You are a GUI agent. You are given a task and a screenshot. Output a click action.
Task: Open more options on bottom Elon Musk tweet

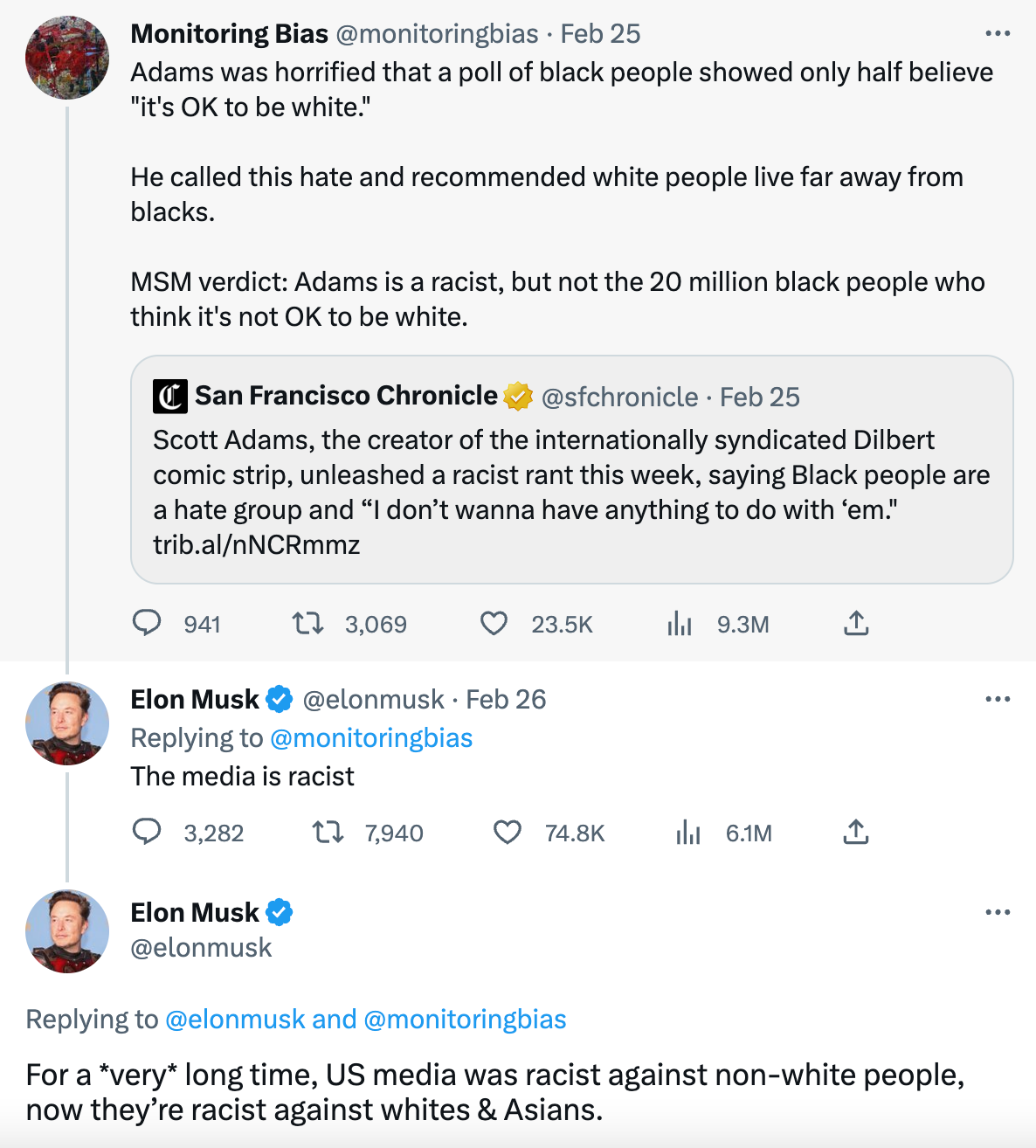coord(997,912)
